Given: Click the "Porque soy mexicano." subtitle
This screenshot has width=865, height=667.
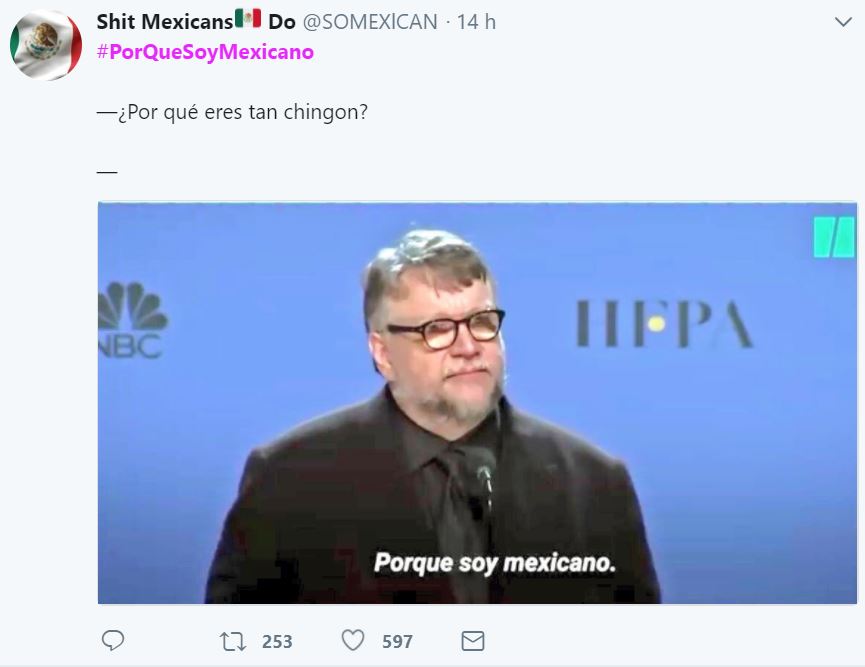Looking at the screenshot, I should click(494, 563).
